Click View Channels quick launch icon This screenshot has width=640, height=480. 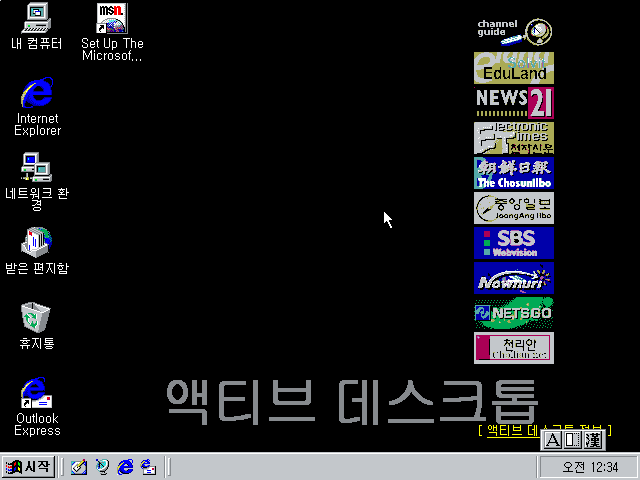click(x=102, y=467)
